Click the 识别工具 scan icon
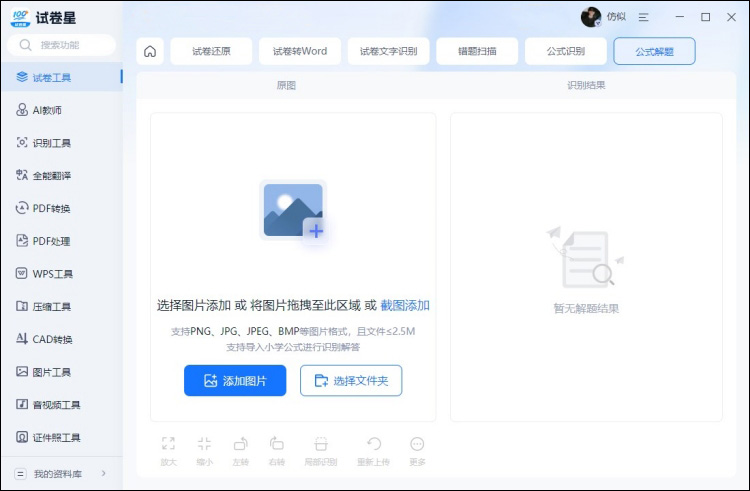Image resolution: width=750 pixels, height=491 pixels. click(x=22, y=142)
